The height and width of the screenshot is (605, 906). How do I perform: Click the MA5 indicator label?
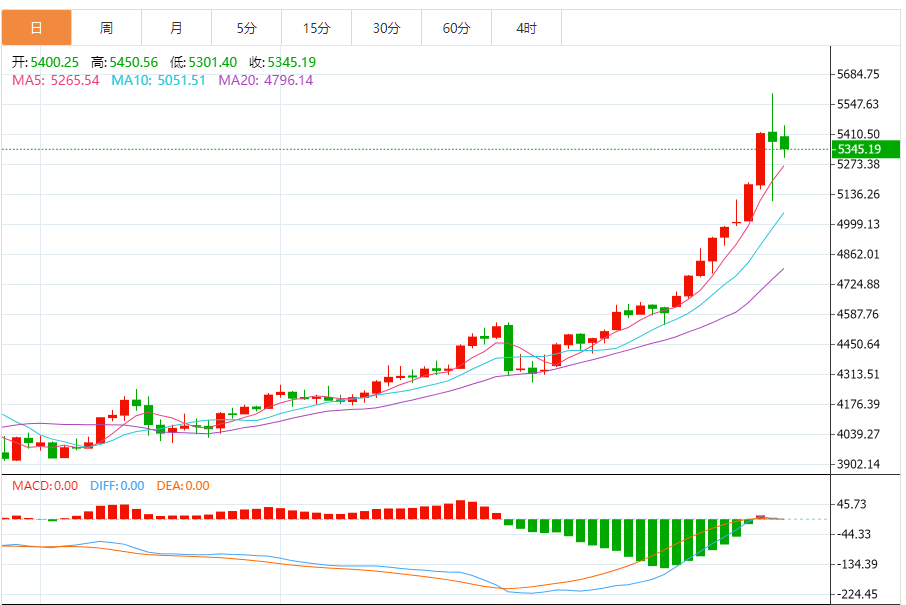55,80
